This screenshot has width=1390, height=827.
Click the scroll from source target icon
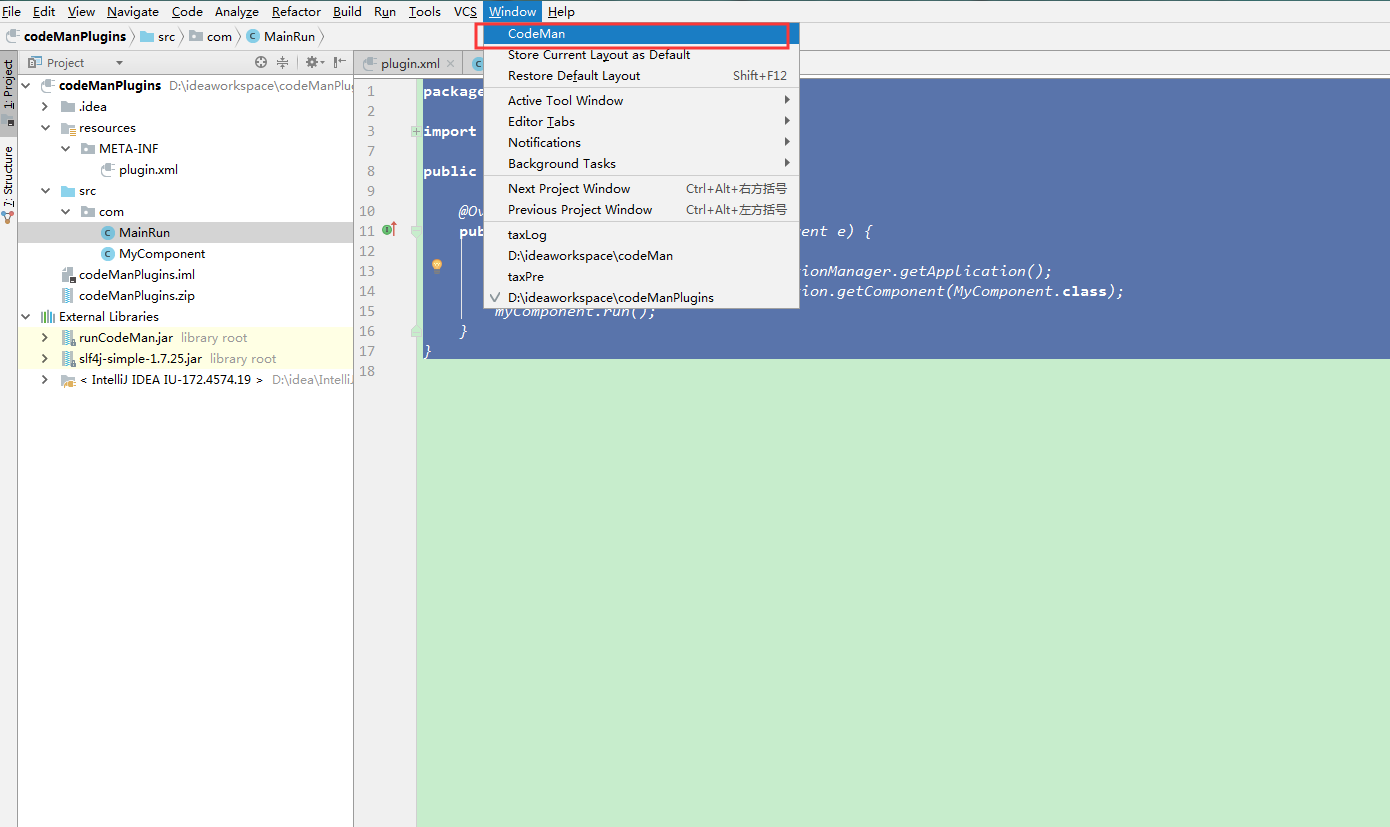[261, 62]
